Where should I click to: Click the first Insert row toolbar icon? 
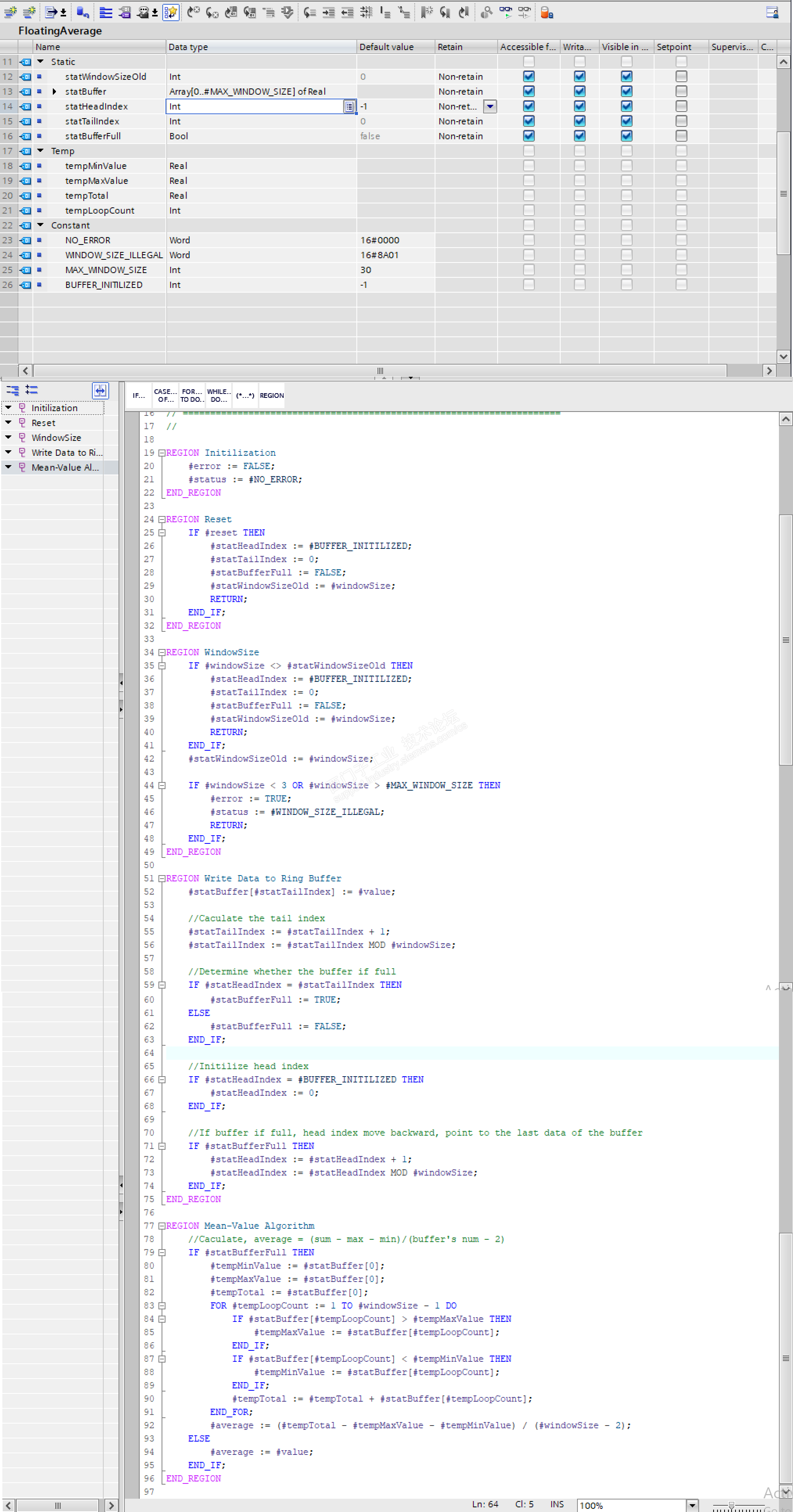coord(11,13)
